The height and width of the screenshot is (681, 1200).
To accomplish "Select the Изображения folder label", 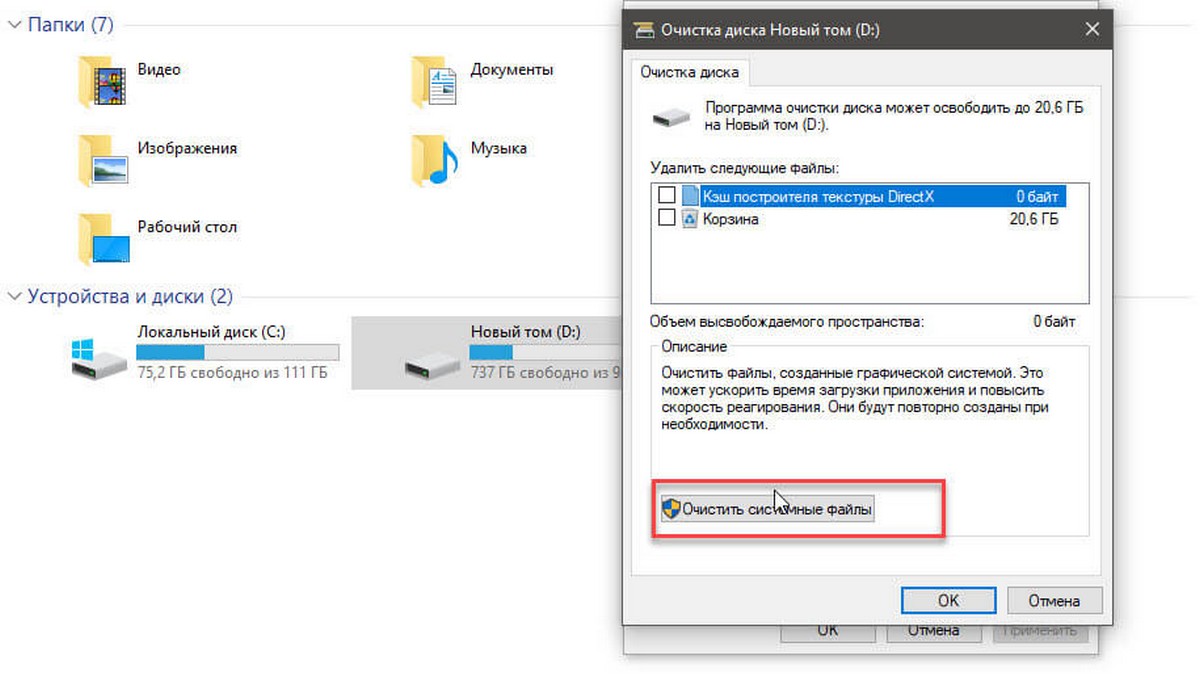I will click(x=187, y=148).
